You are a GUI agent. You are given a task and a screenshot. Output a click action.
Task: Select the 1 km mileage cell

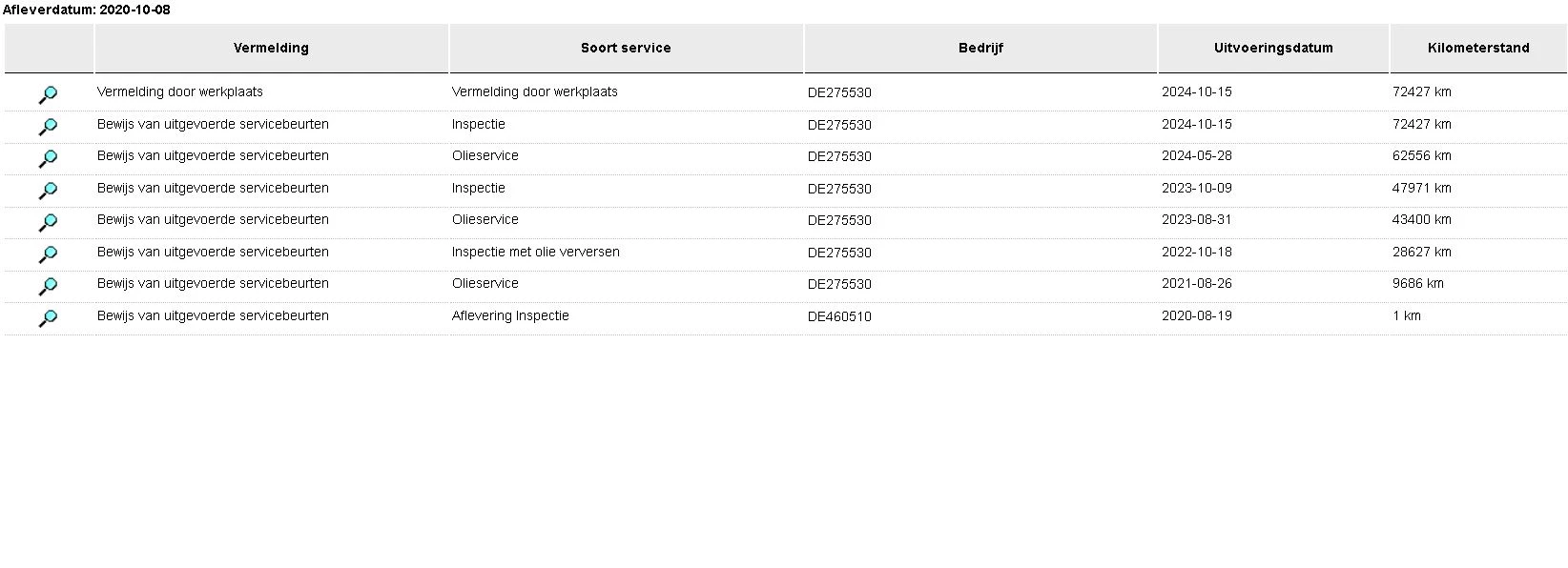coord(1407,315)
